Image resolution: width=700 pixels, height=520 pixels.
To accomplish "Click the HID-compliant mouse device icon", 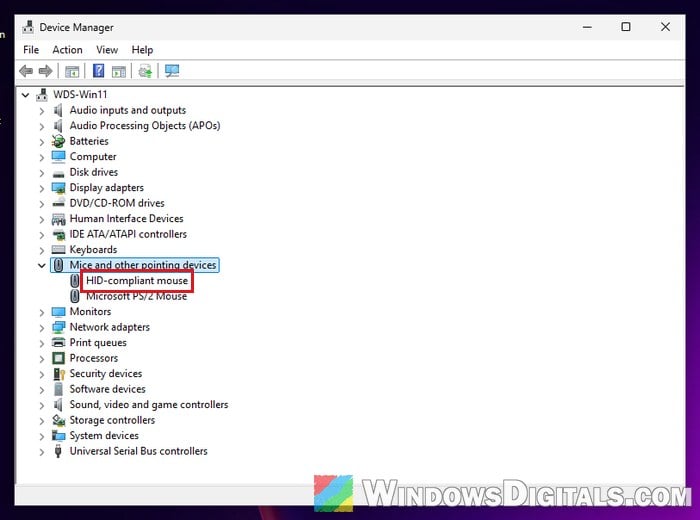I will click(x=75, y=281).
